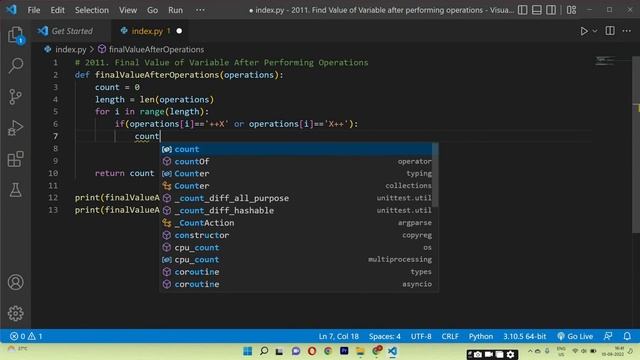Open notifications bell in status bar
Viewport: 640px width, 360px height.
tap(627, 336)
